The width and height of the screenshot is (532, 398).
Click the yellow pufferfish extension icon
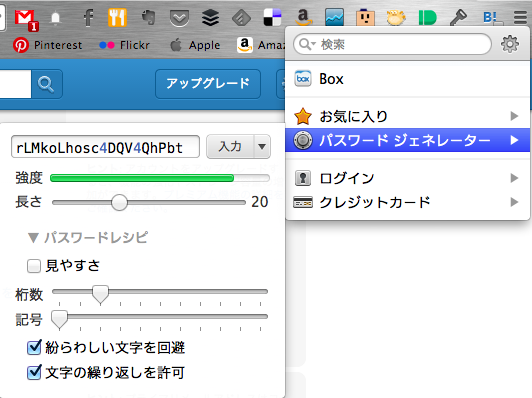click(396, 18)
